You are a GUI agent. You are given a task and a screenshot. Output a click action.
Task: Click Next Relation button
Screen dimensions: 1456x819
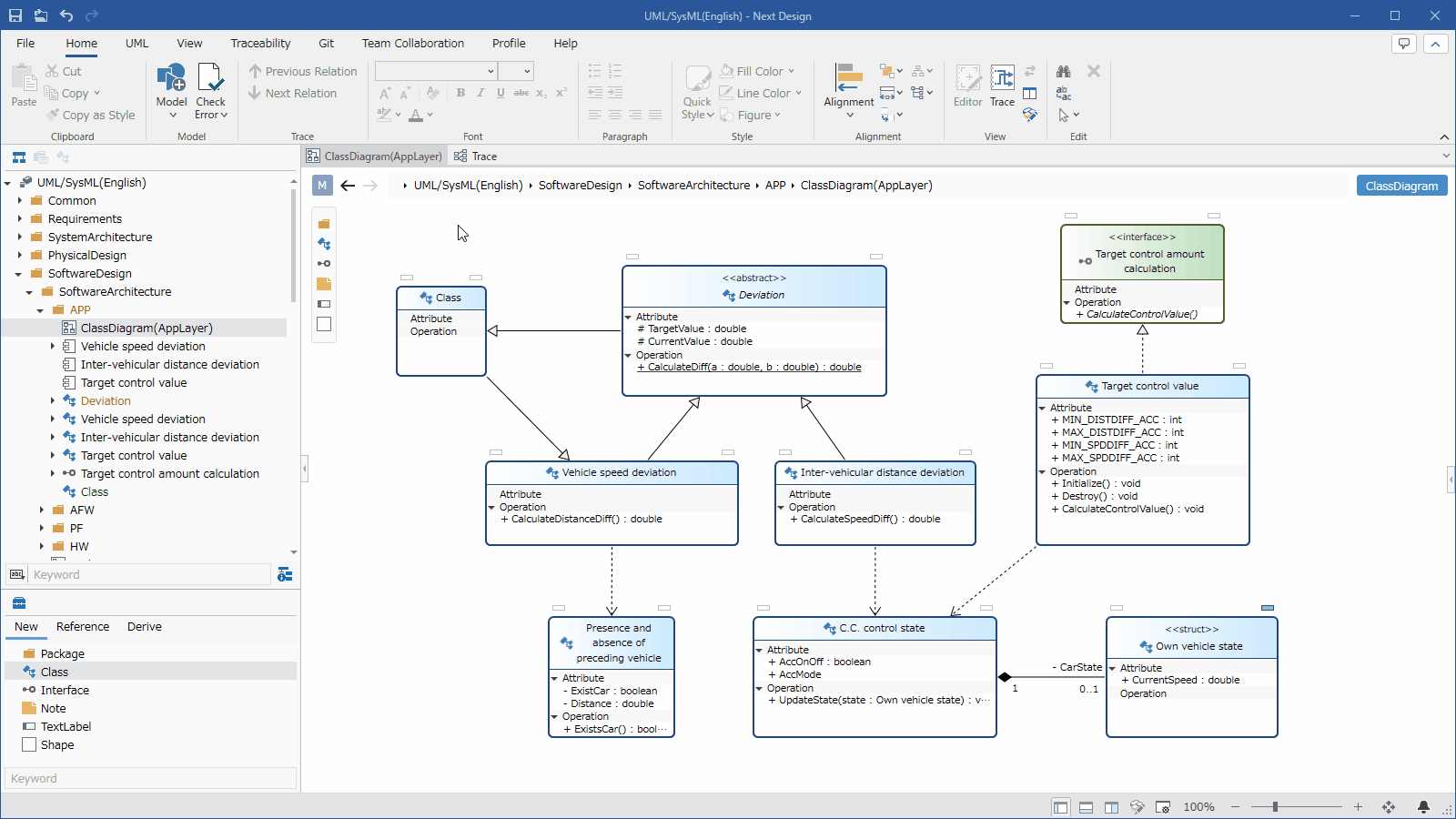click(292, 93)
